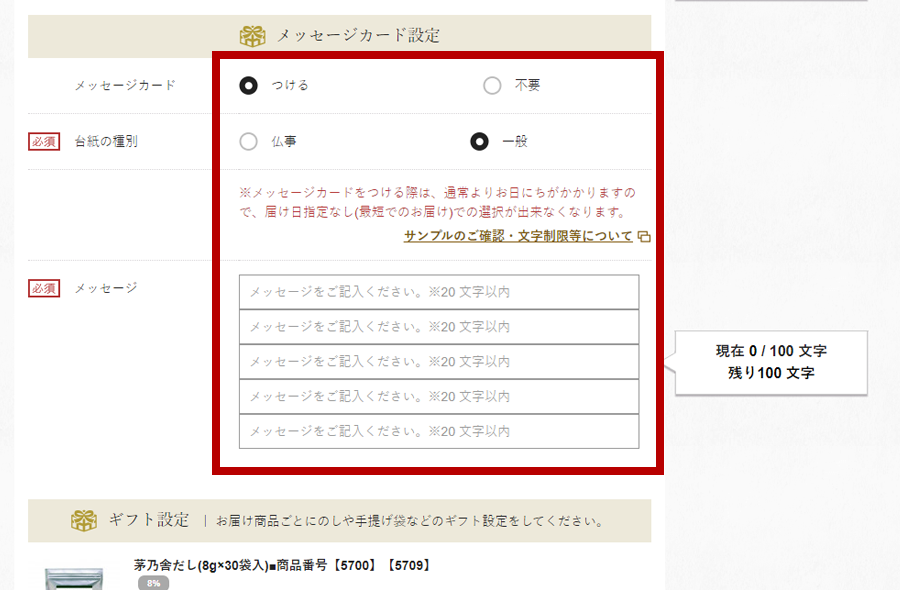This screenshot has width=900, height=590.
Task: Select the つける message card radio button
Action: tap(248, 86)
